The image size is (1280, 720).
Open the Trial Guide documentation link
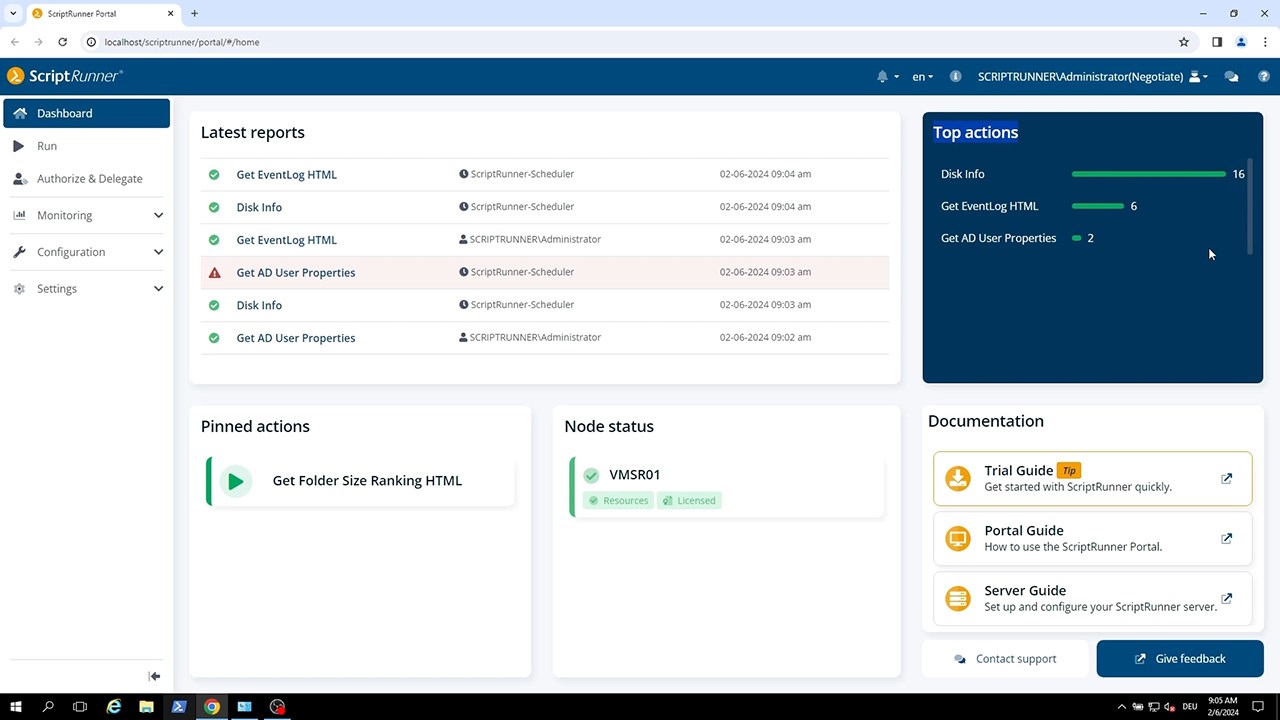[x=1092, y=478]
